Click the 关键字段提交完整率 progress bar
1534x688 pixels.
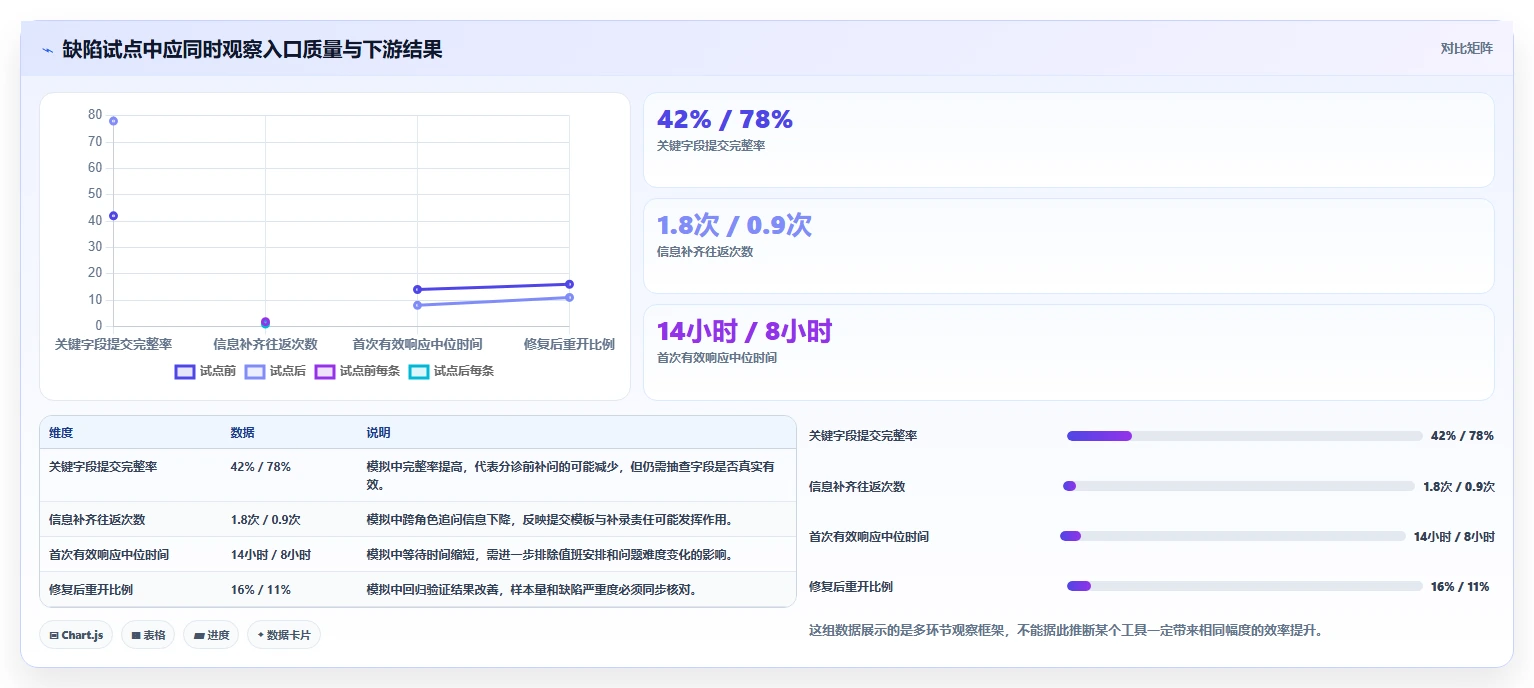[1244, 436]
